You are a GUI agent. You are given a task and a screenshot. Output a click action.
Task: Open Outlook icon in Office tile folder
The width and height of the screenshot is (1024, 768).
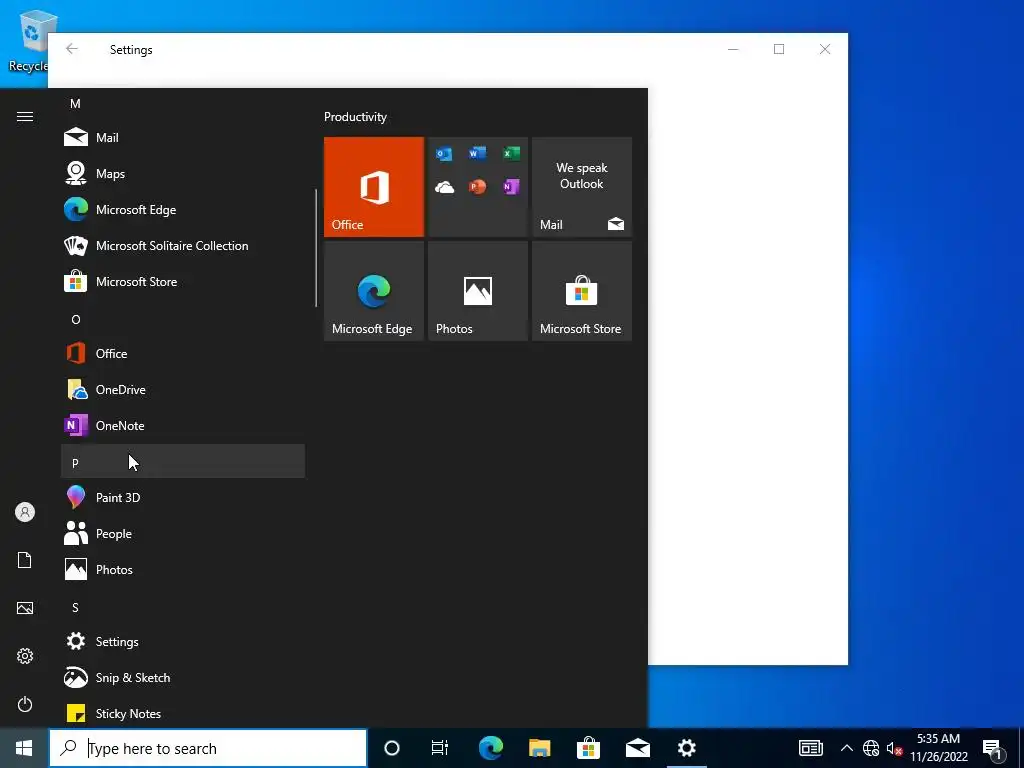tap(444, 153)
